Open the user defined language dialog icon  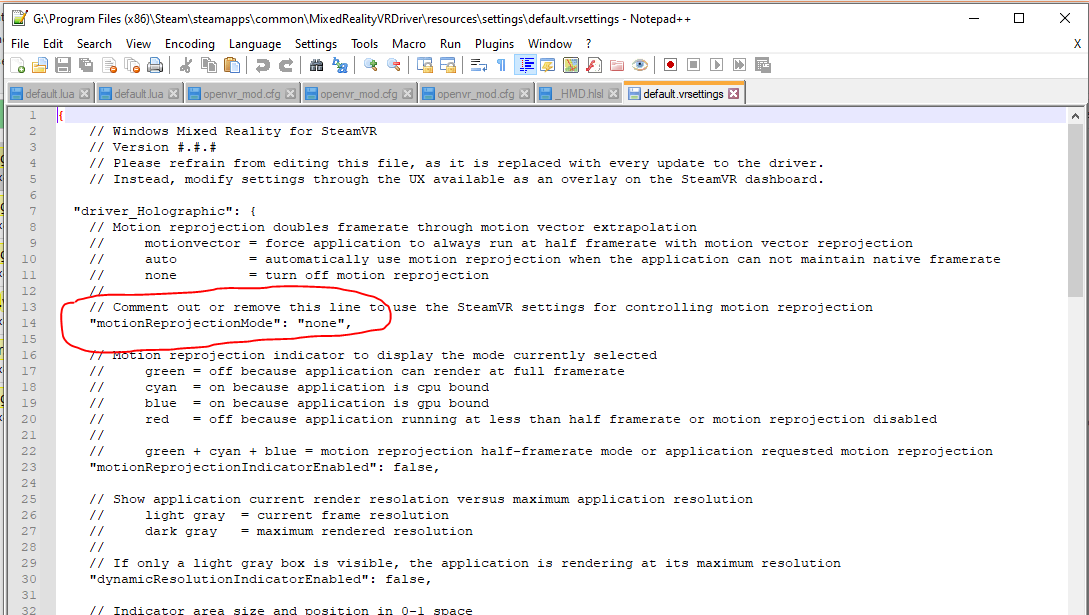pyautogui.click(x=548, y=65)
